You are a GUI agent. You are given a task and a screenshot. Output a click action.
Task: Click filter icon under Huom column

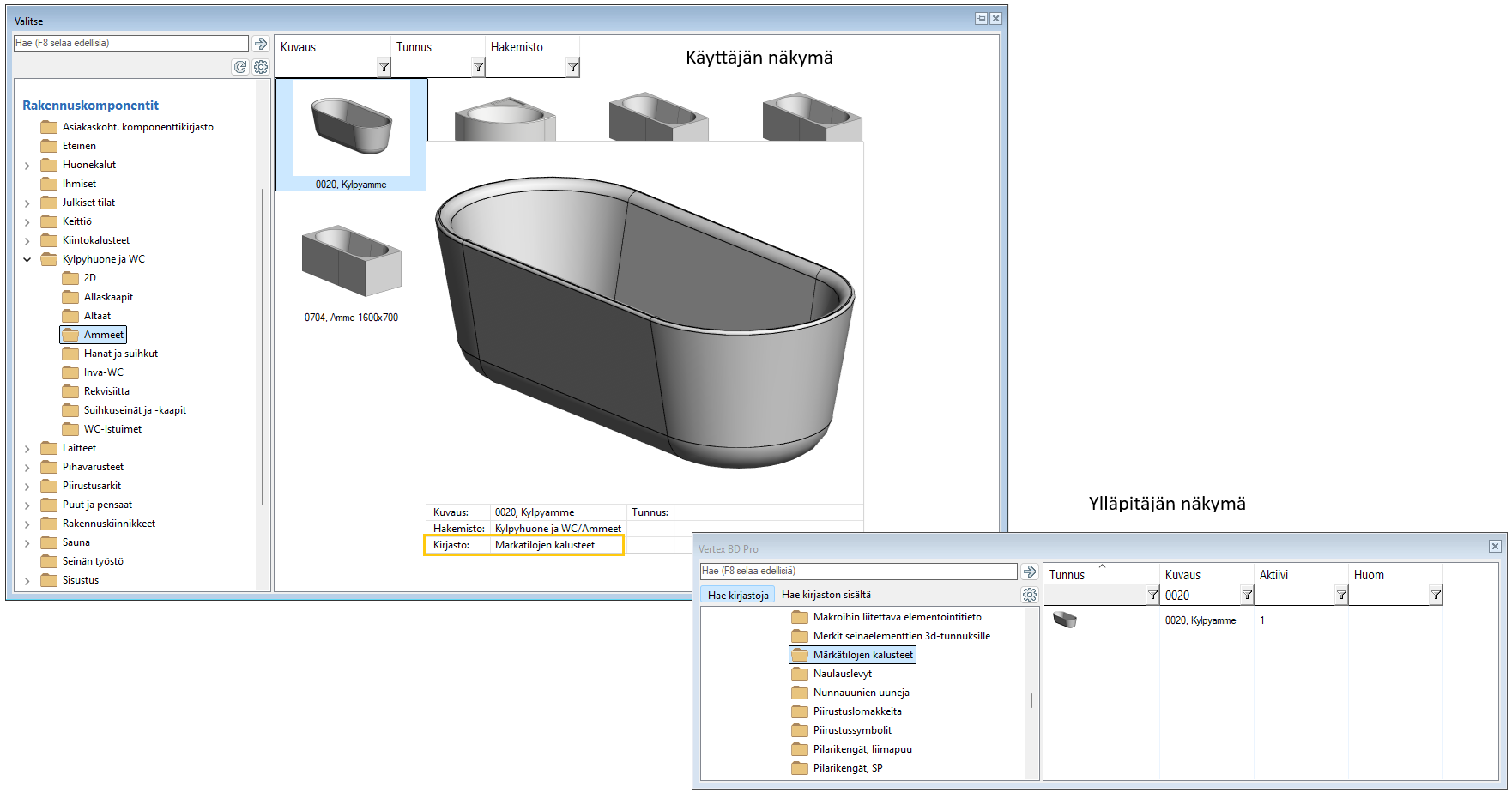pyautogui.click(x=1436, y=595)
